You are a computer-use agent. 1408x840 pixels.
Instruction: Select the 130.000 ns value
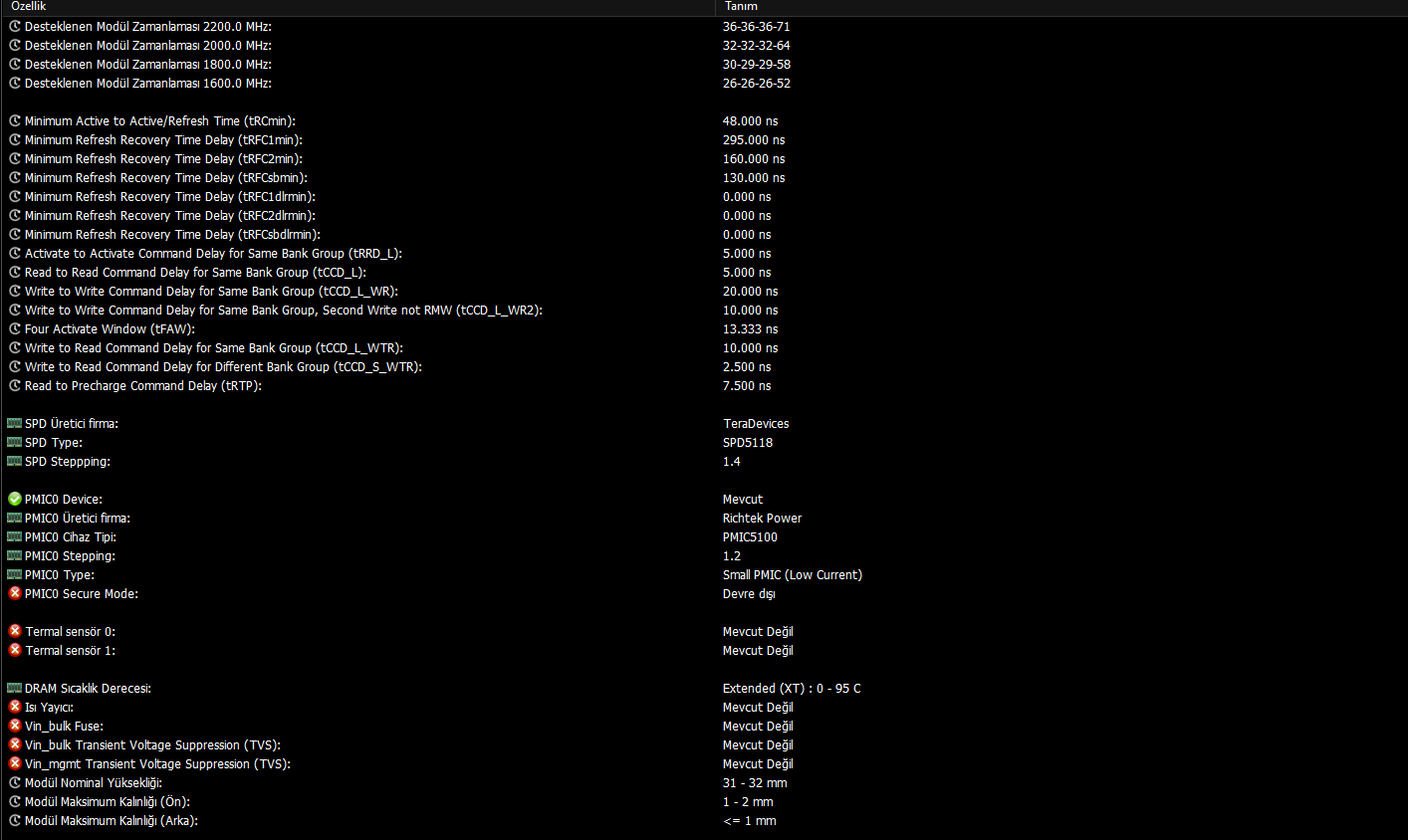click(754, 178)
